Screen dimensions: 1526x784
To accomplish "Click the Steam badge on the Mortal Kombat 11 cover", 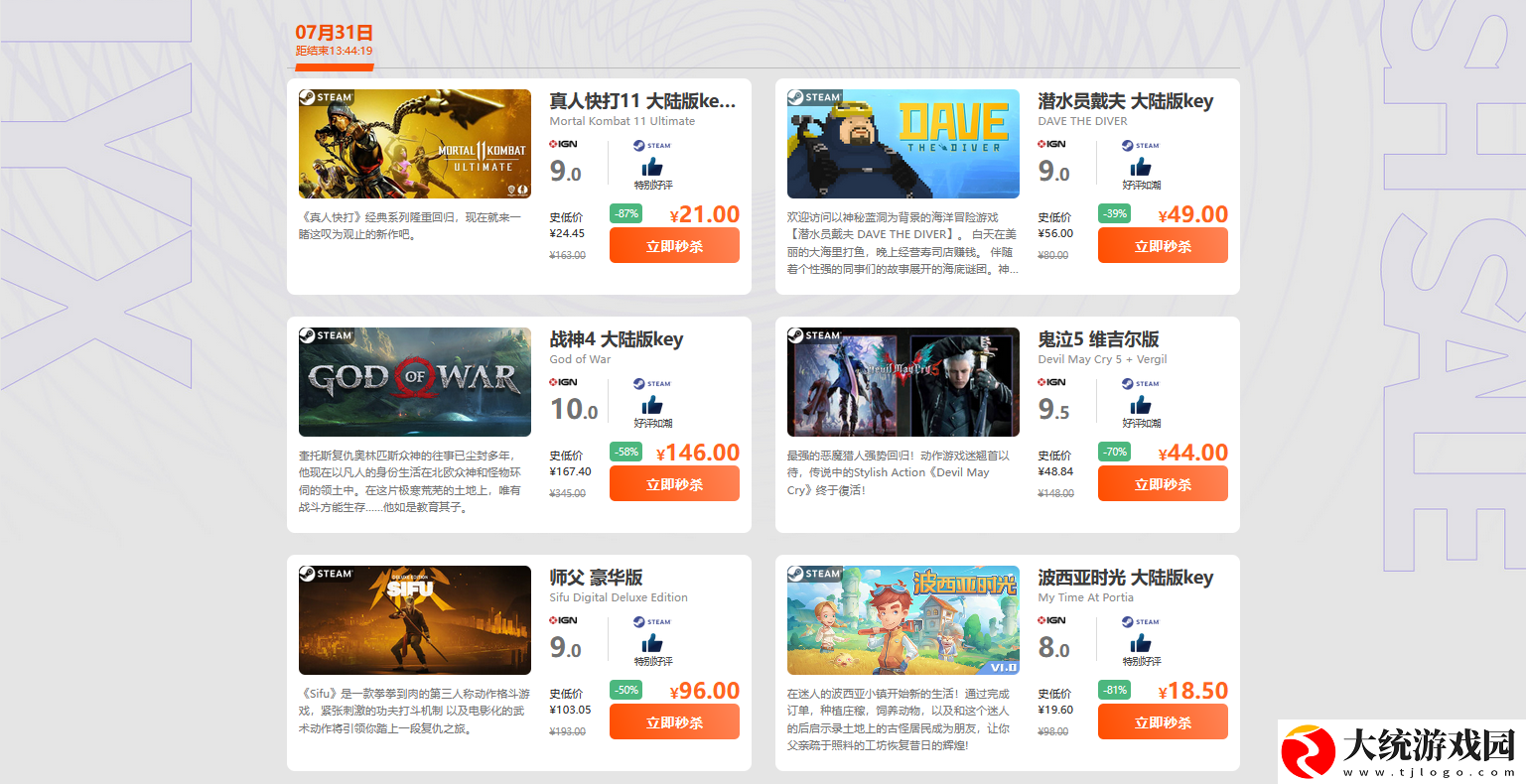I will (x=327, y=97).
